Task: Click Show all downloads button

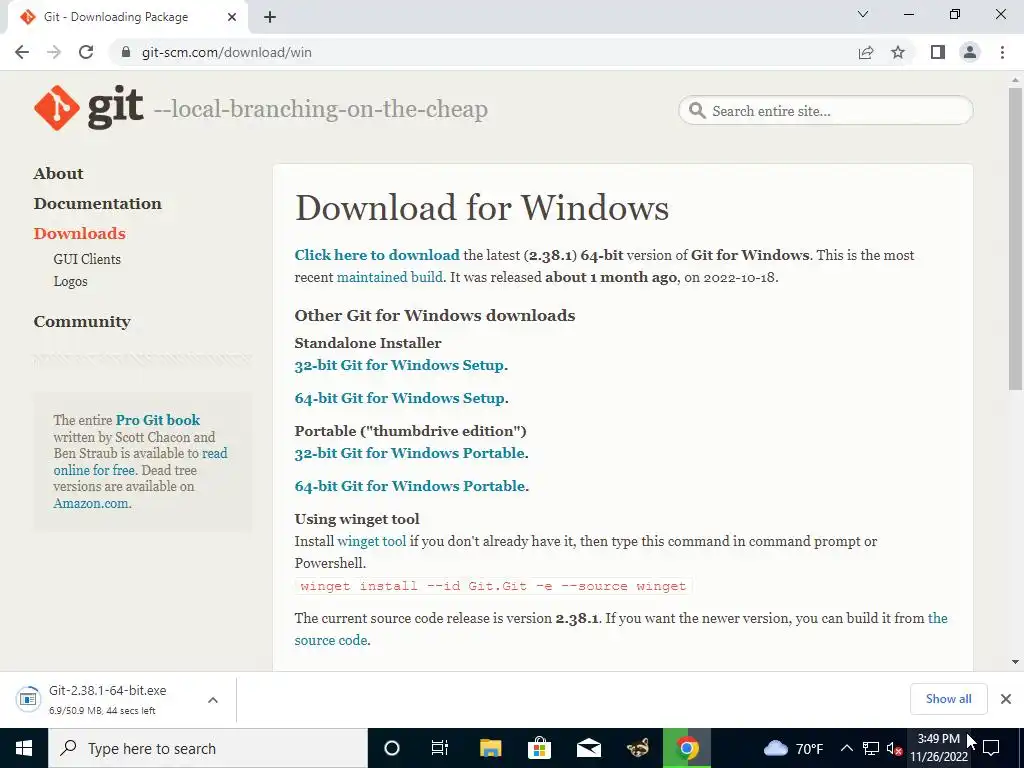Action: click(x=948, y=699)
